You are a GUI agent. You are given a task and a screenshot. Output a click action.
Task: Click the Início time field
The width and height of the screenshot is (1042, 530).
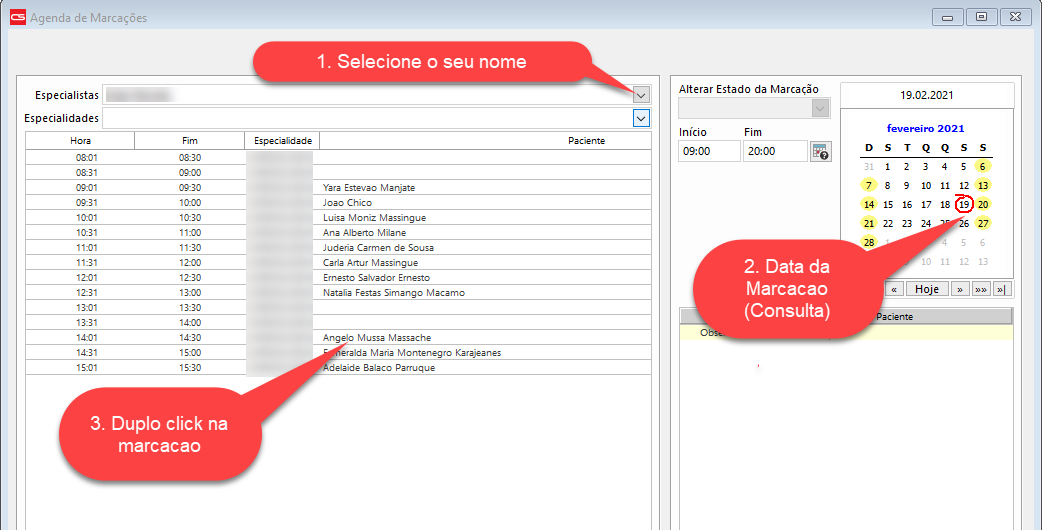pyautogui.click(x=708, y=151)
